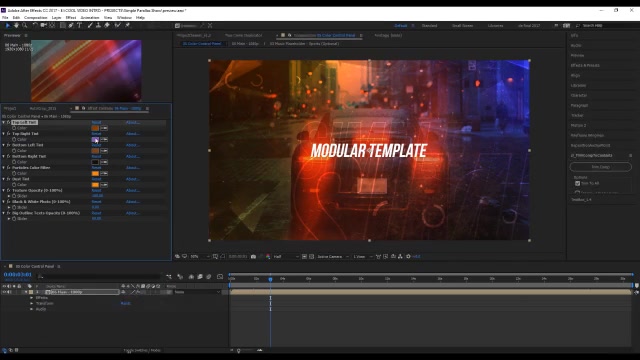Click the timeline current time indicator
The height and width of the screenshot is (360, 640).
point(270,279)
